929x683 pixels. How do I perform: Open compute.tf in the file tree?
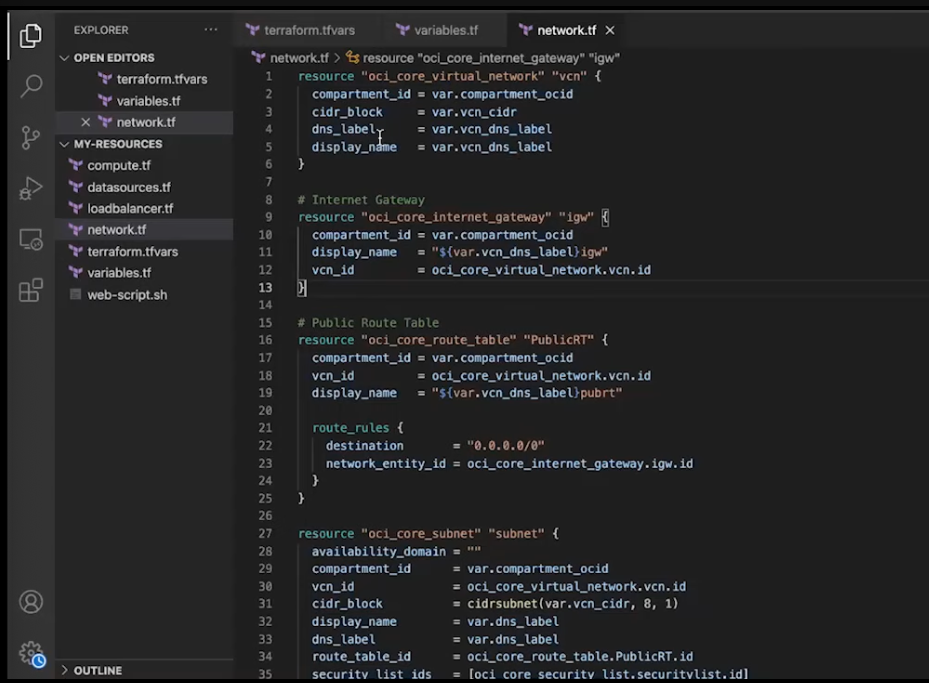tap(119, 165)
